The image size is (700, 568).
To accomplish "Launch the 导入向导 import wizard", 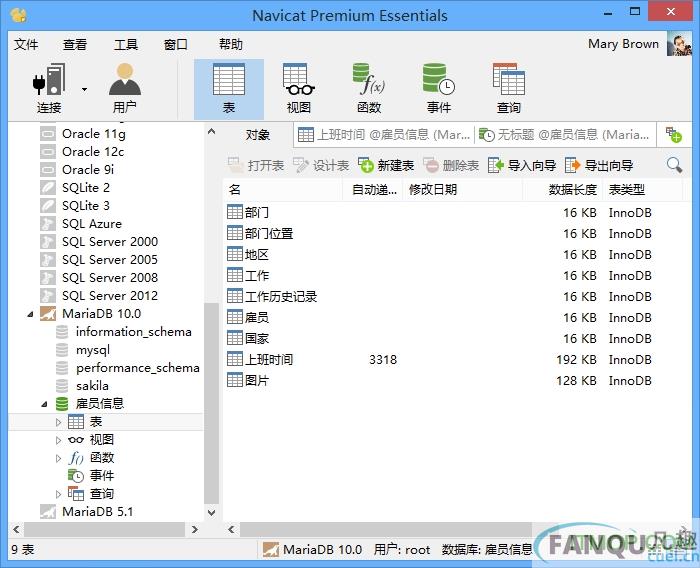I will (x=522, y=166).
